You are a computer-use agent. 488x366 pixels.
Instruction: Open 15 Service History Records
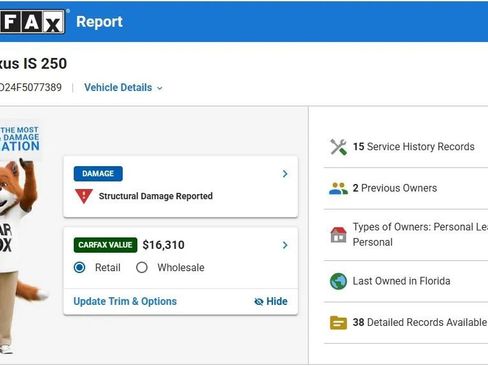[x=414, y=147]
